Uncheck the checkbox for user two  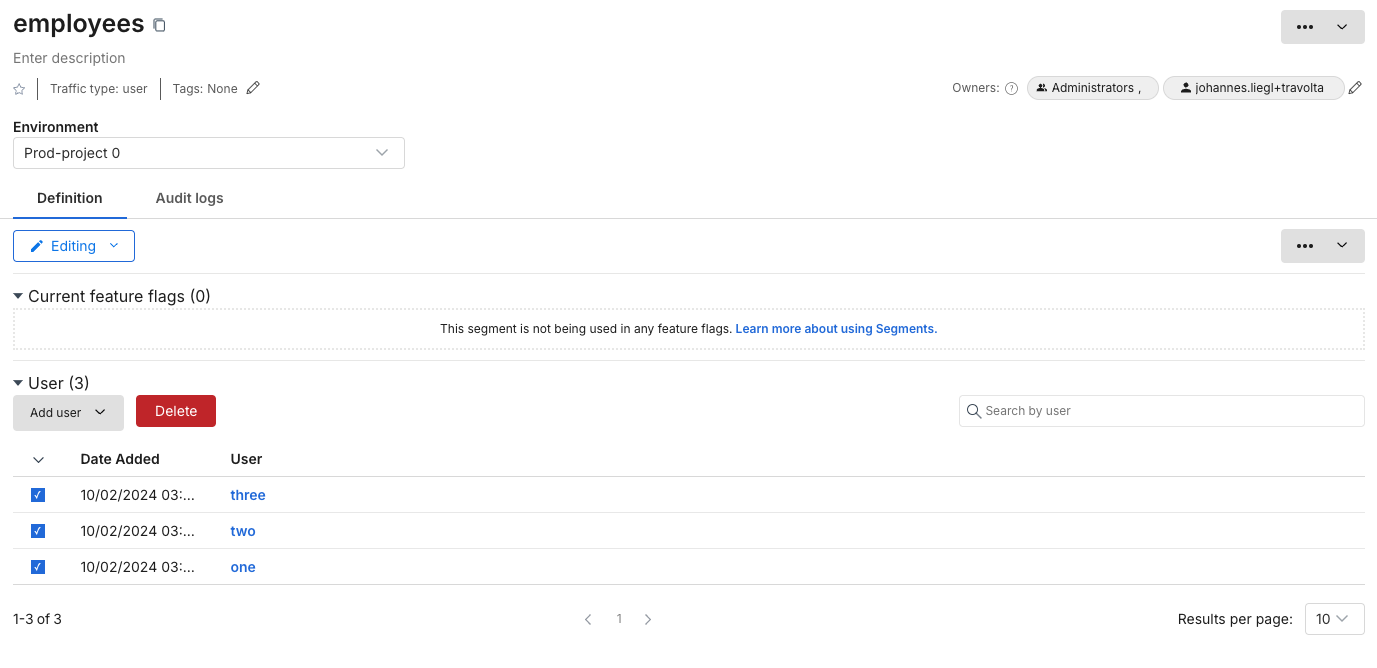click(38, 531)
